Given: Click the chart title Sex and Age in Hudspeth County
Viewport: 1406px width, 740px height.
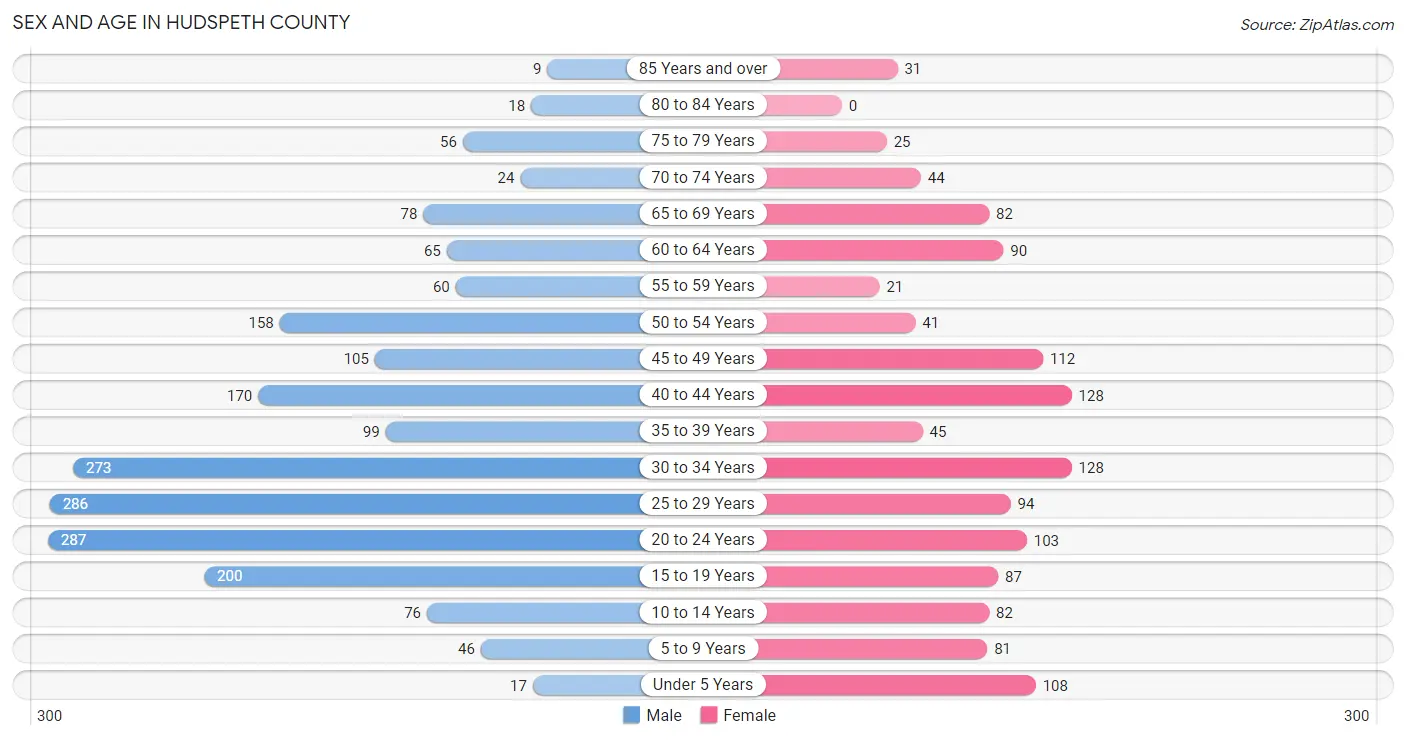Looking at the screenshot, I should (x=181, y=22).
